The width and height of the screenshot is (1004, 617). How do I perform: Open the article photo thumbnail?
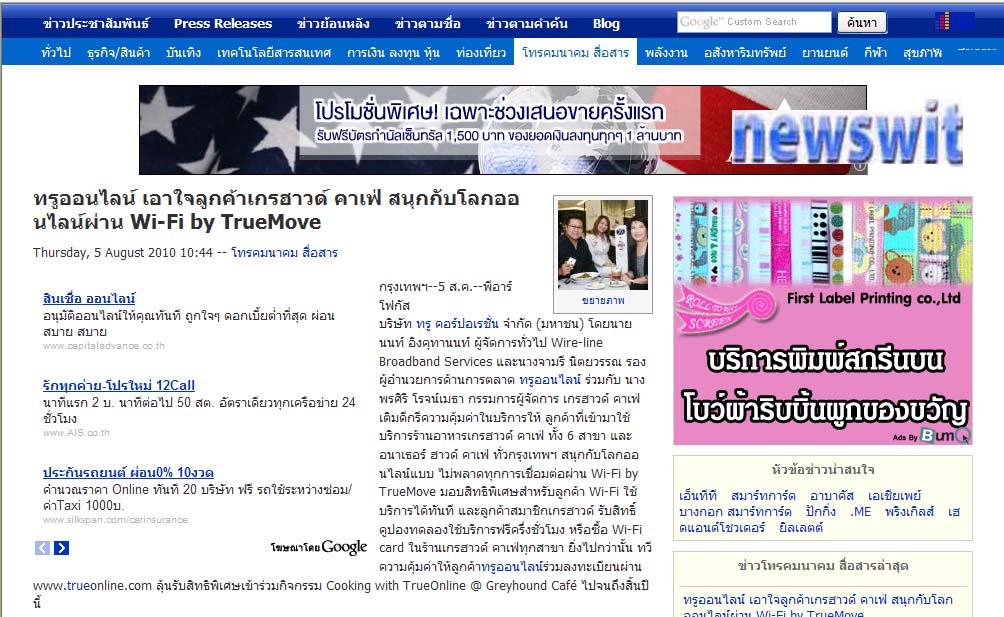point(603,244)
